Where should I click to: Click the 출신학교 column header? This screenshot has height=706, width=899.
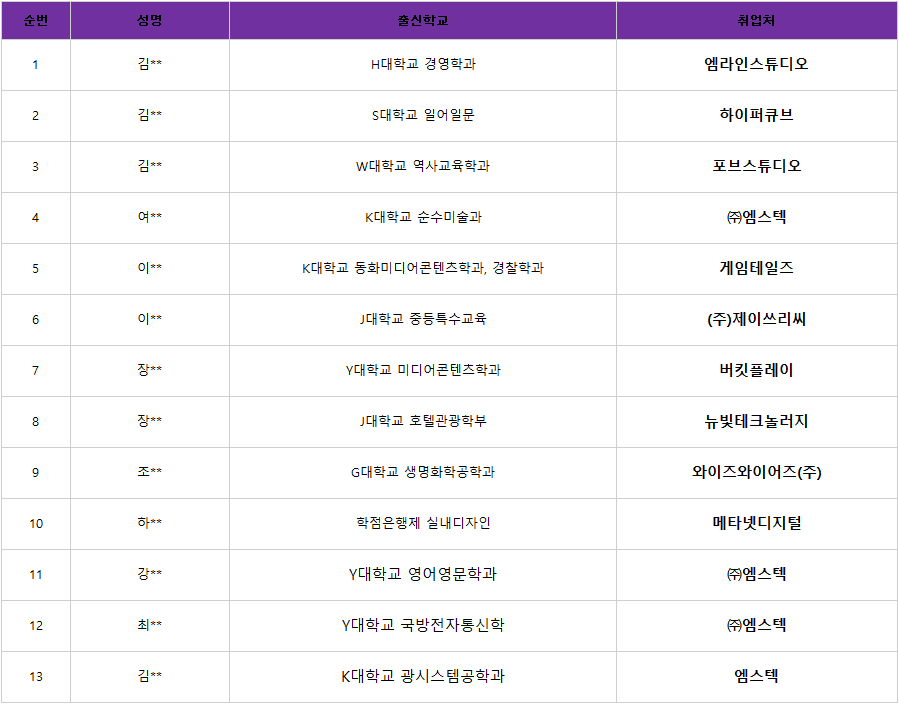422,20
